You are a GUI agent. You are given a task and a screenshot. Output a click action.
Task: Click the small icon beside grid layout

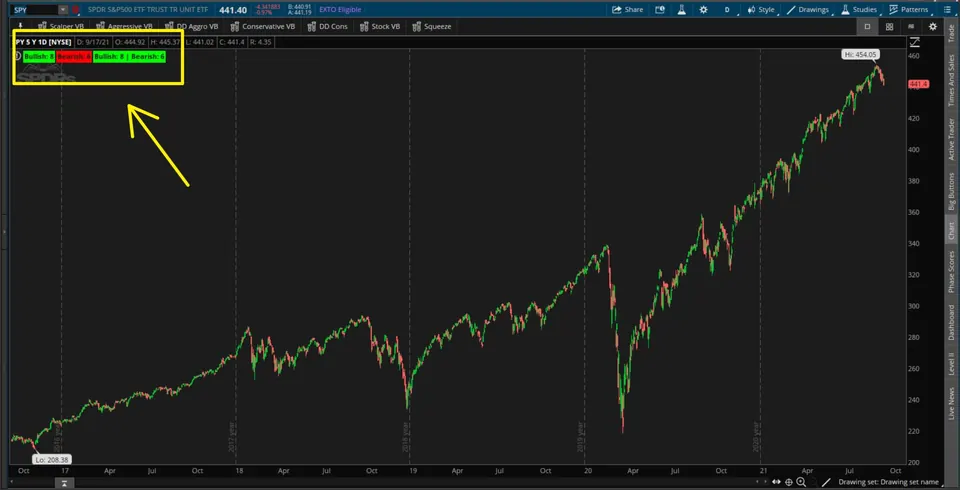coord(911,26)
